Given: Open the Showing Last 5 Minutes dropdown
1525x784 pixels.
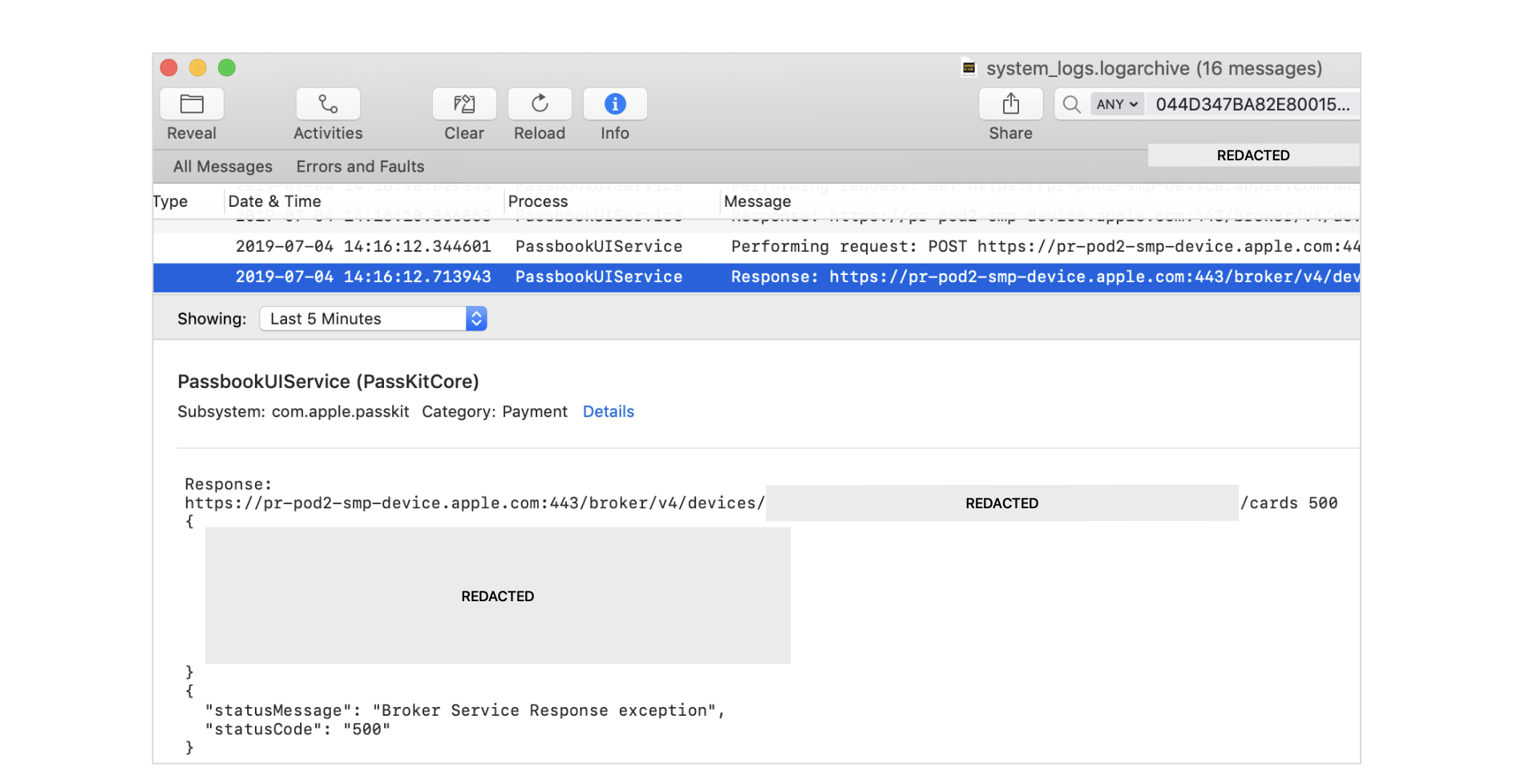Looking at the screenshot, I should pyautogui.click(x=373, y=319).
